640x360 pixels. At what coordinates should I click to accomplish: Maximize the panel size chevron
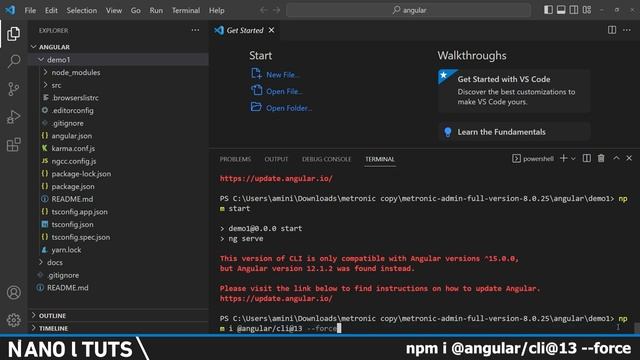[616, 158]
